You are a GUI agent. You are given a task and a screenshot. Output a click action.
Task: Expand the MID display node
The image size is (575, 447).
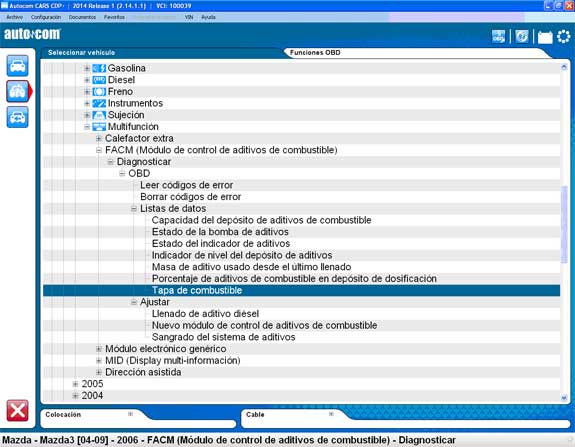[99, 360]
